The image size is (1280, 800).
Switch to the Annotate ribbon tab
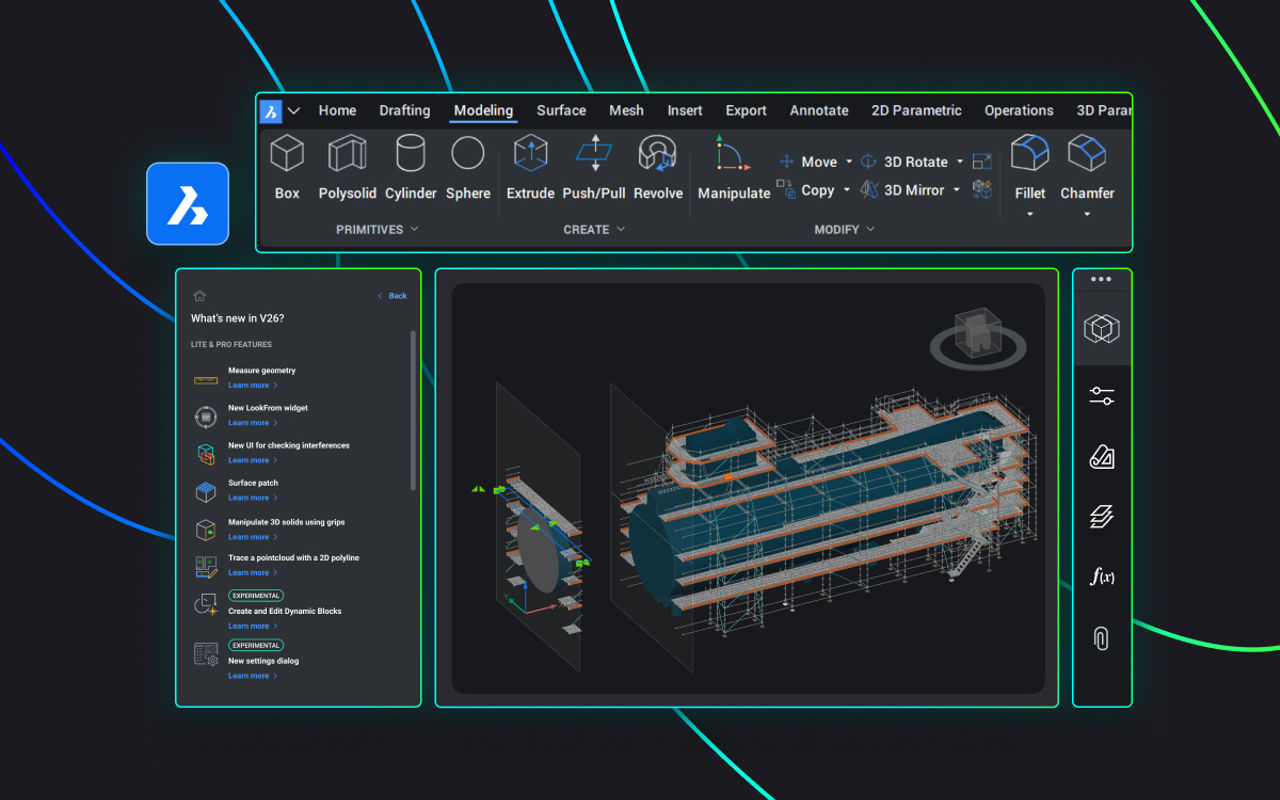coord(819,111)
